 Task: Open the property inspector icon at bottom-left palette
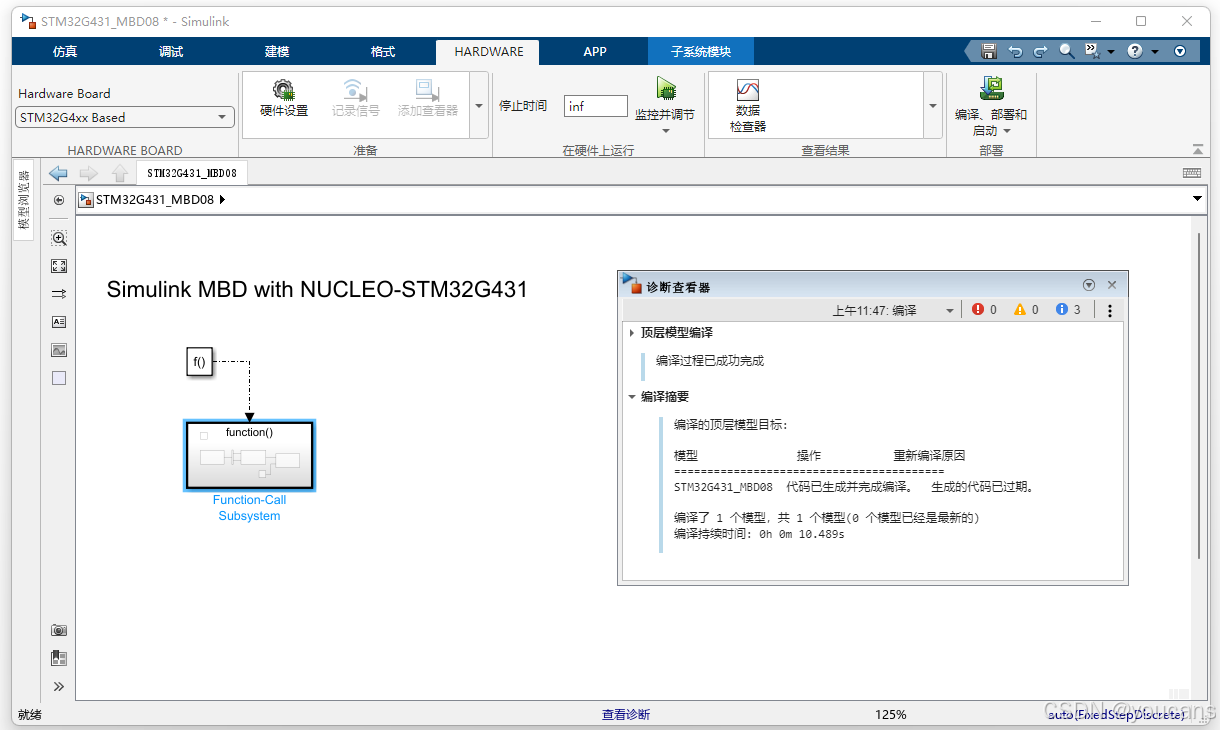[59, 658]
